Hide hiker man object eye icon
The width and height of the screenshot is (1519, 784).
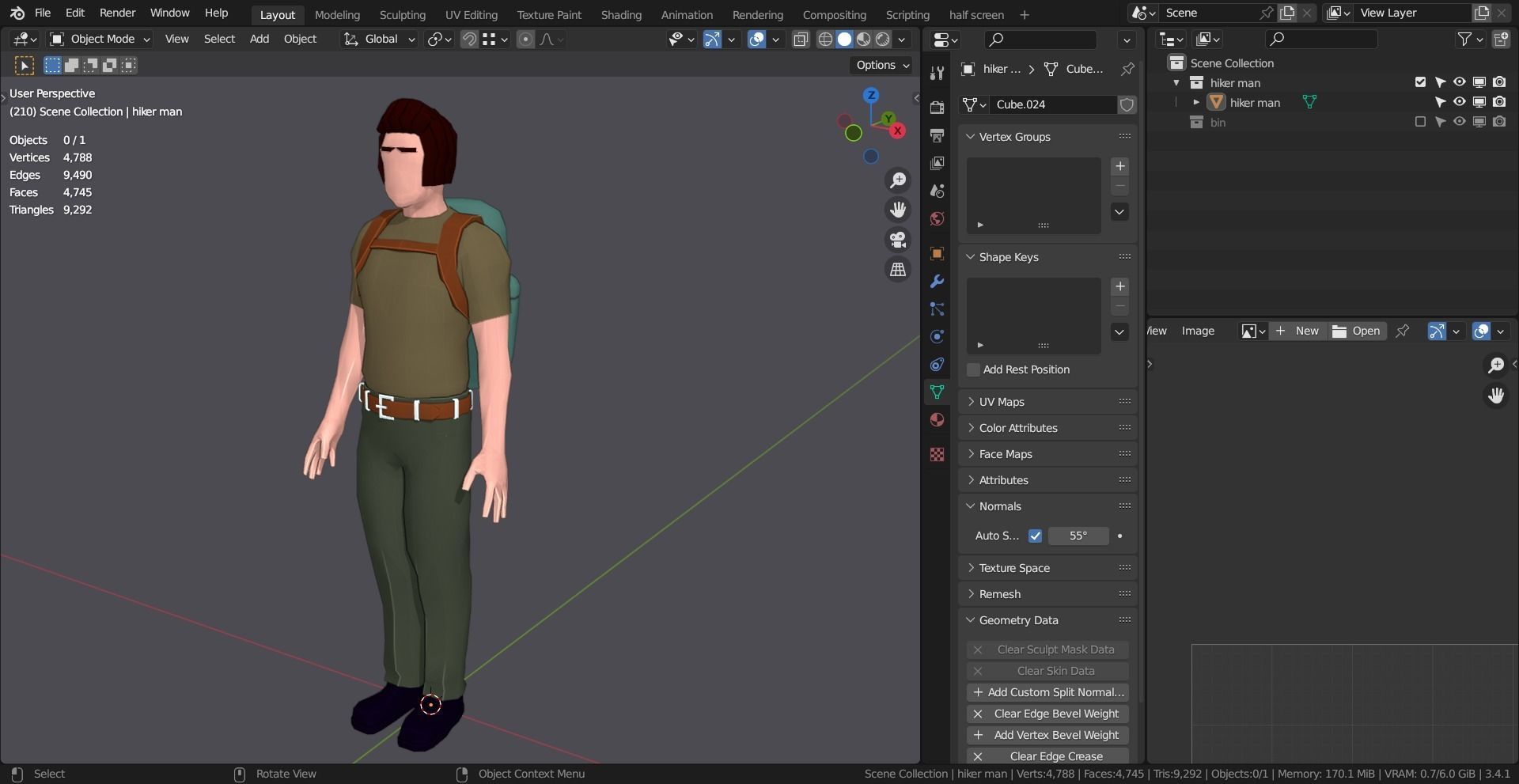pos(1459,102)
